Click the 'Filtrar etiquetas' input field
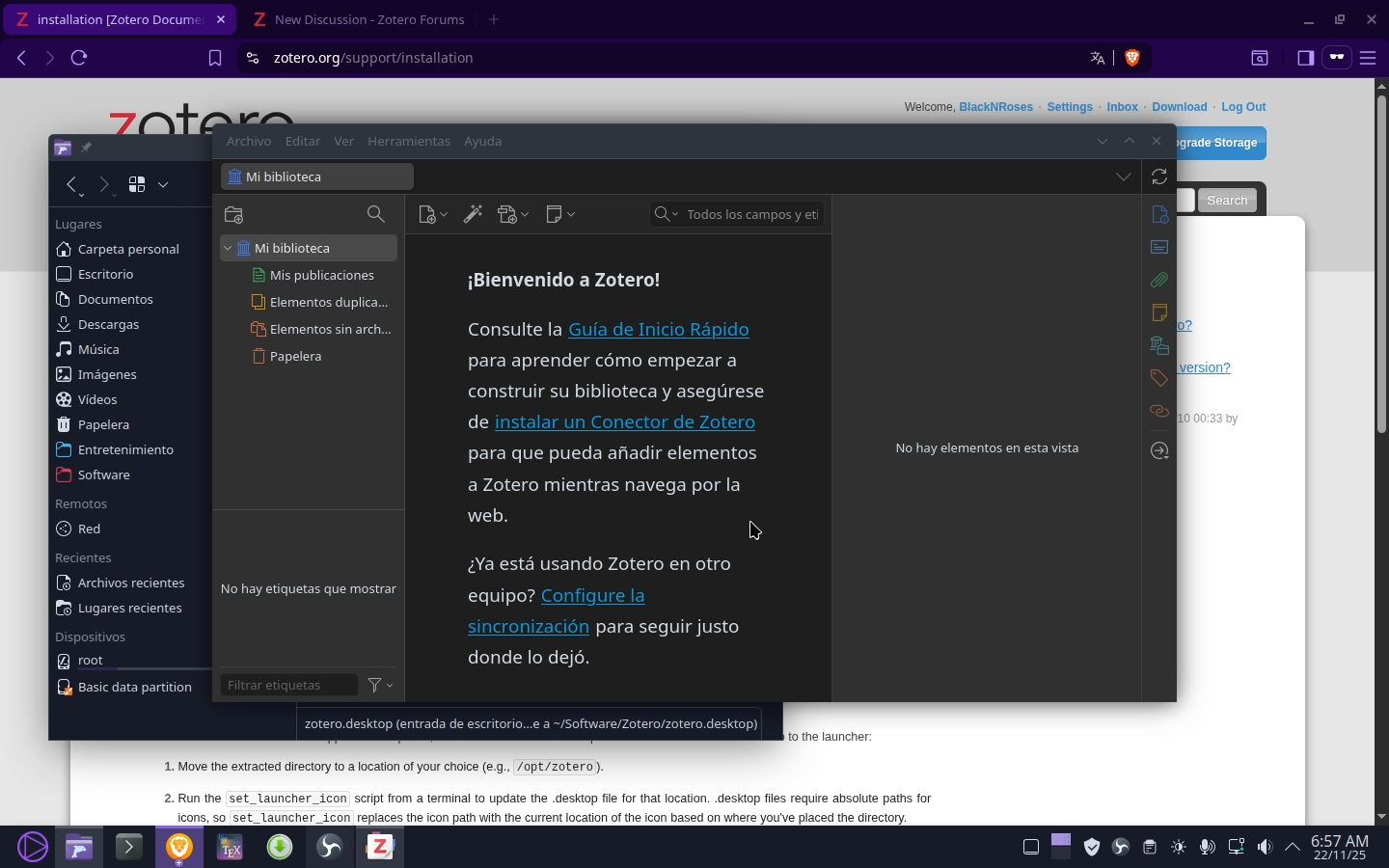Screen dimensions: 1389x868 [x=289, y=685]
